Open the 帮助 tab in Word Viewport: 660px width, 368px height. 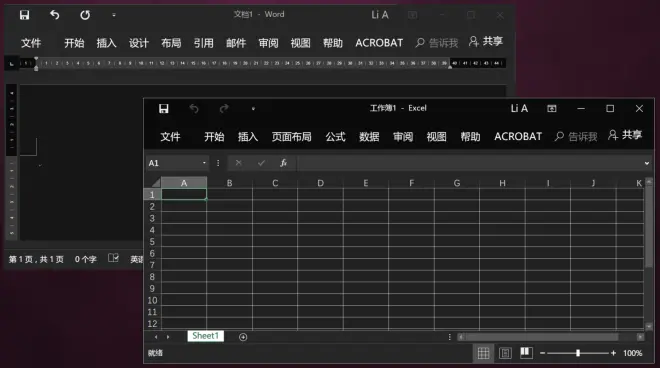pyautogui.click(x=333, y=43)
